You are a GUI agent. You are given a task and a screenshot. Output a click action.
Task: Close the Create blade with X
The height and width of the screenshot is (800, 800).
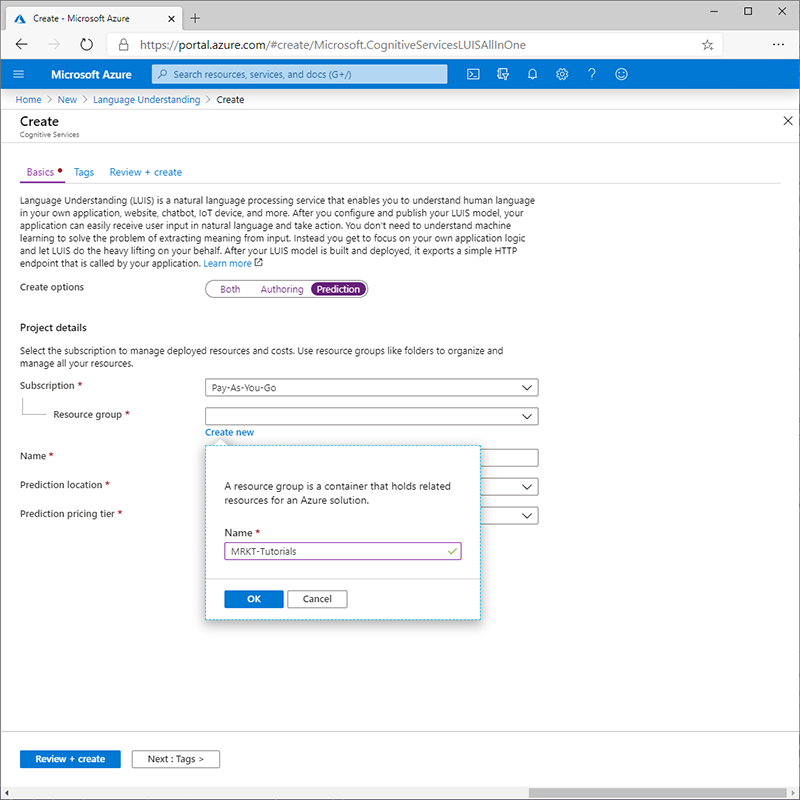coord(788,121)
